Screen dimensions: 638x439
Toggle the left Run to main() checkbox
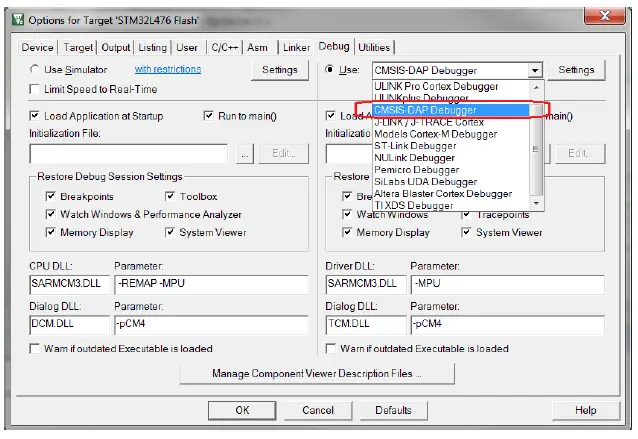[x=209, y=116]
